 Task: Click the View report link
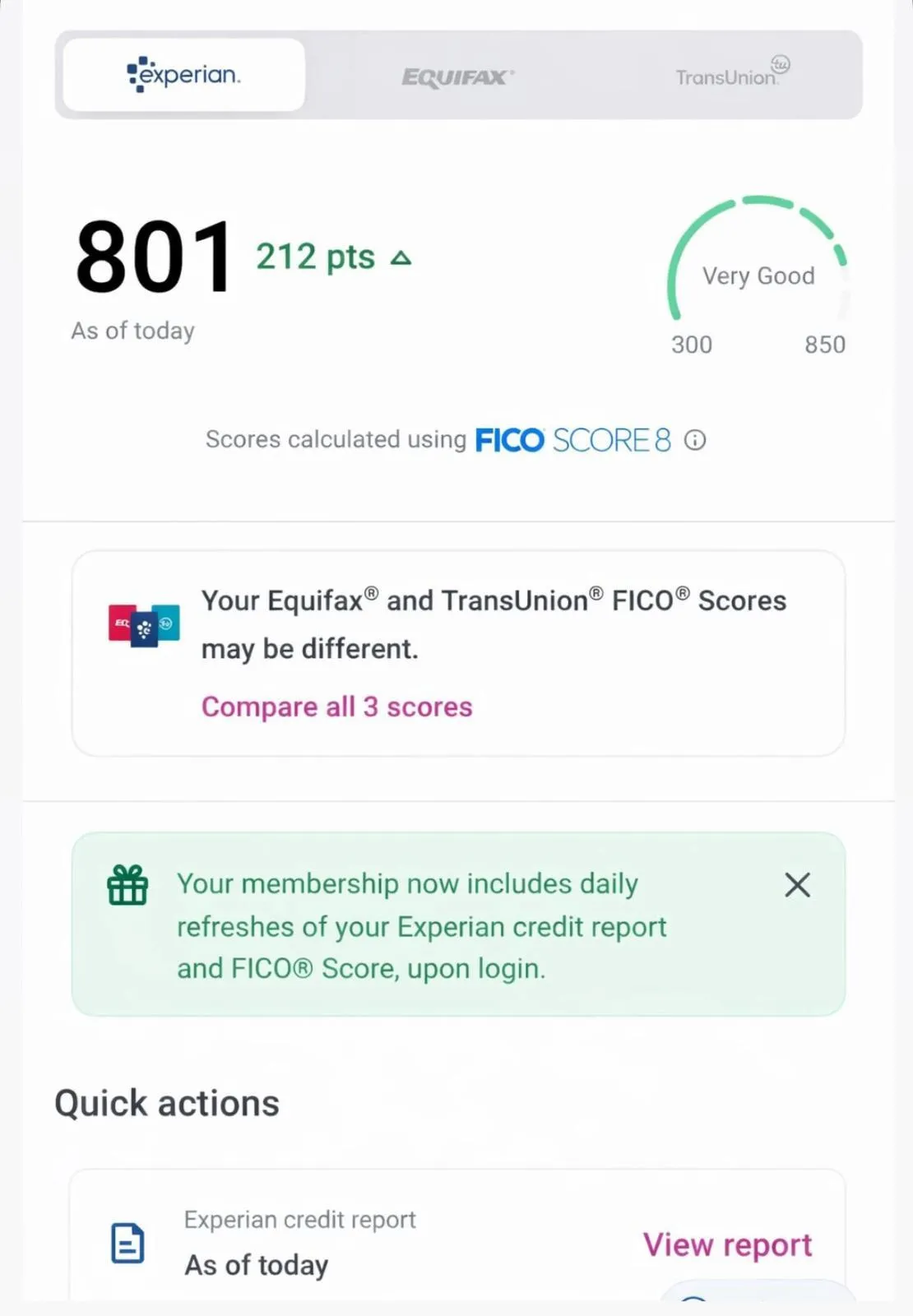click(x=727, y=1244)
